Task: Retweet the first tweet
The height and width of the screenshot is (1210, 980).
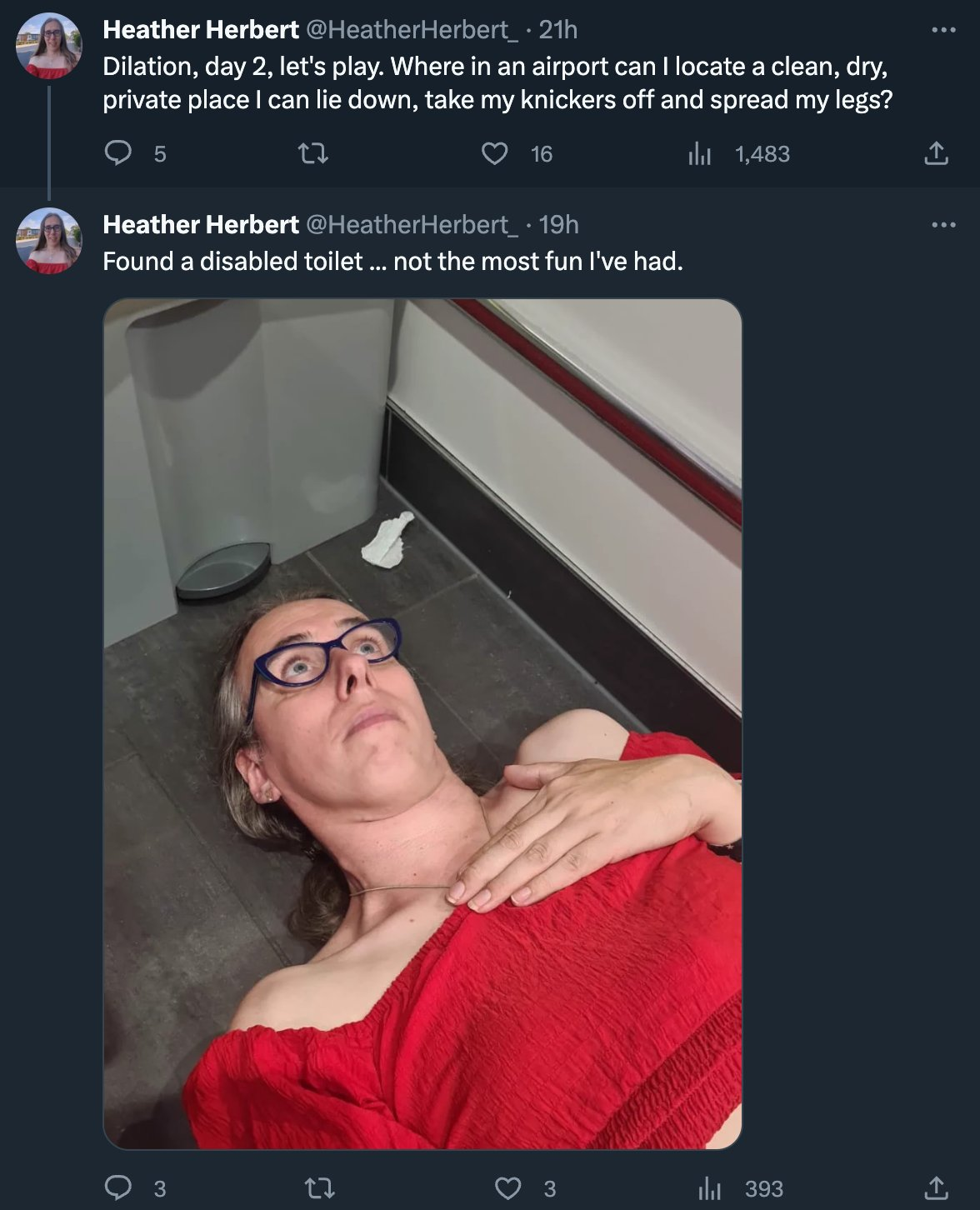Action: tap(313, 153)
